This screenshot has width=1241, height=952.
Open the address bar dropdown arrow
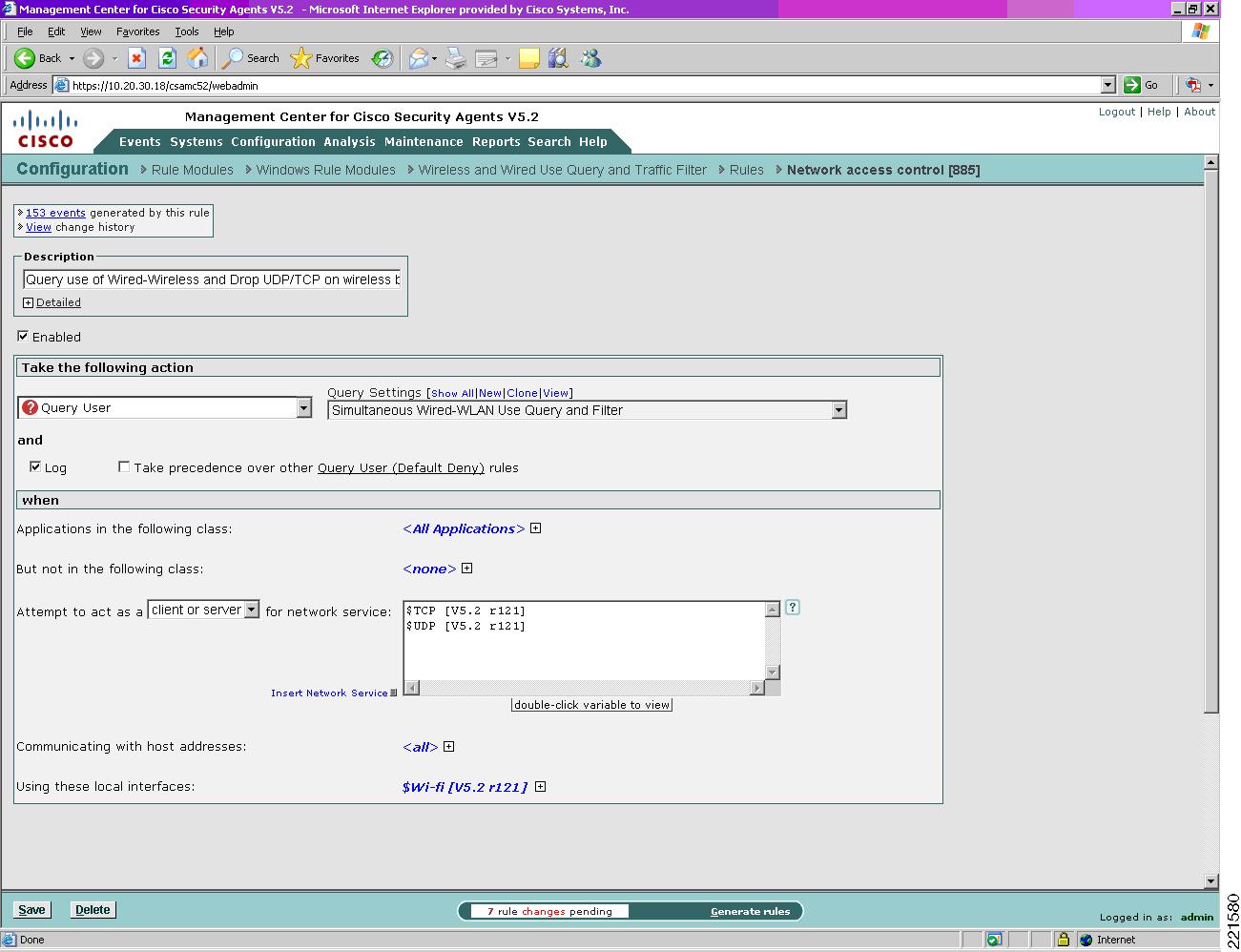click(x=1107, y=85)
